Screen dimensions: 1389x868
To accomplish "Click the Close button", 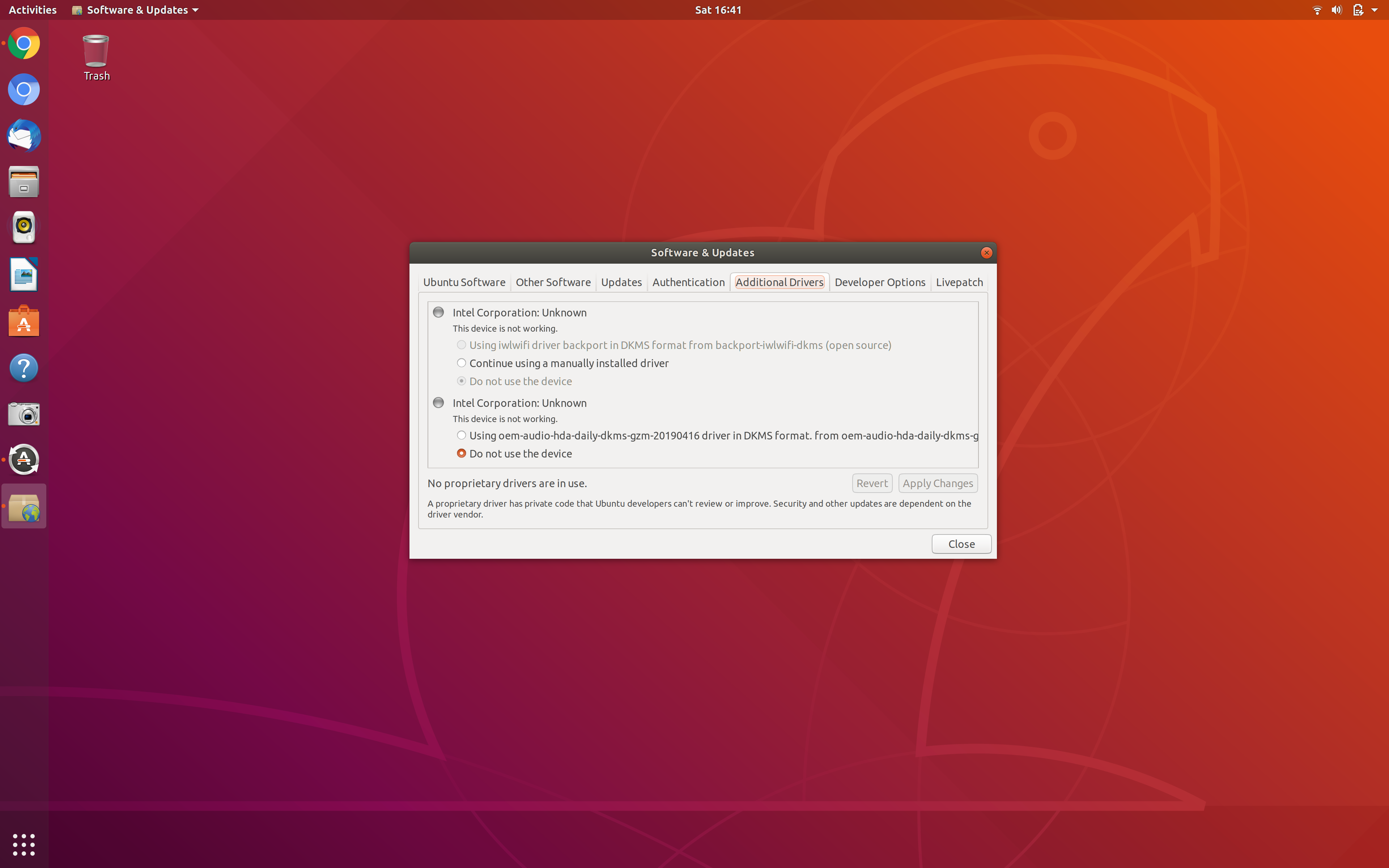I will 961,544.
